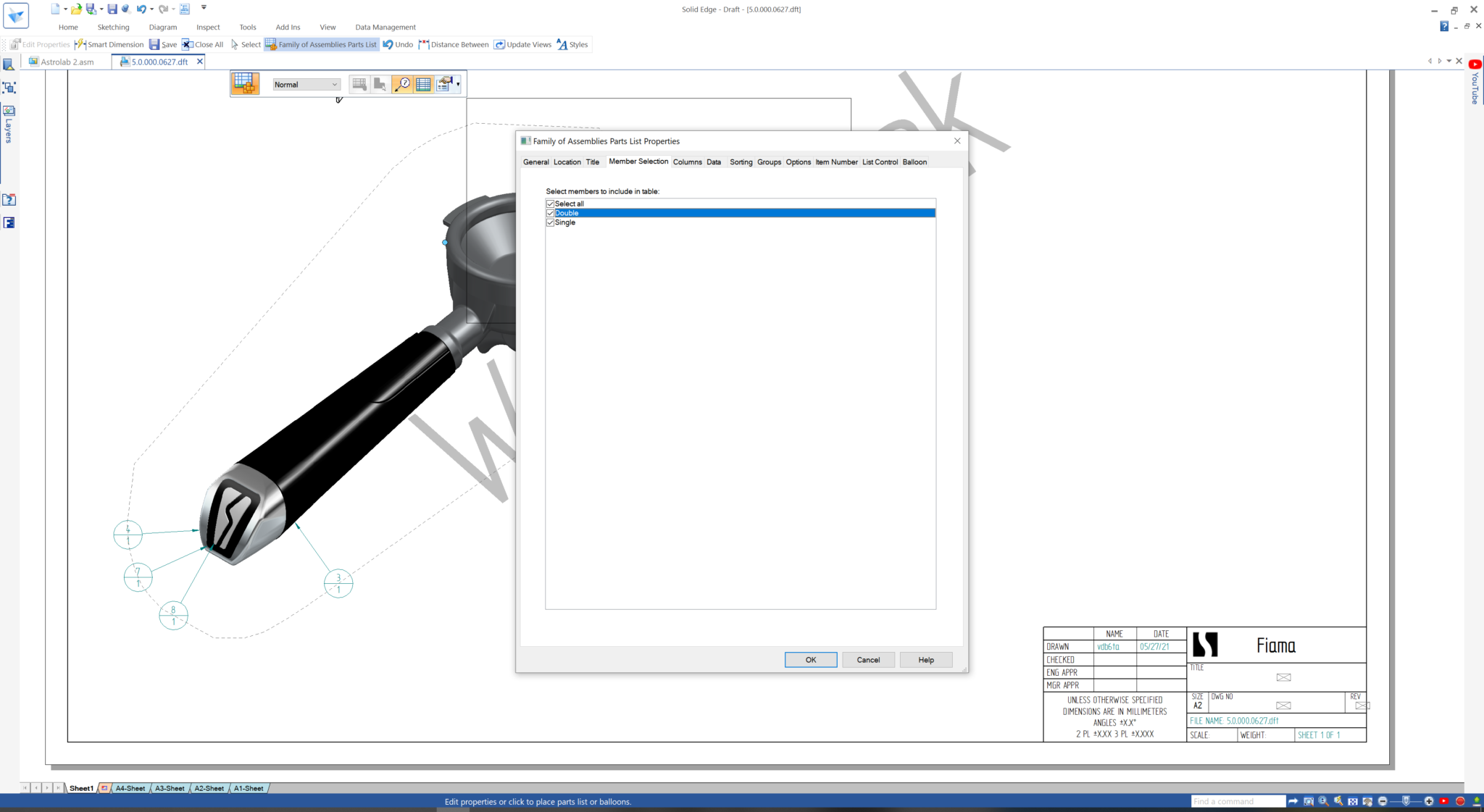1484x812 pixels.
Task: Expand the New document dropdown arrow
Action: [65, 9]
